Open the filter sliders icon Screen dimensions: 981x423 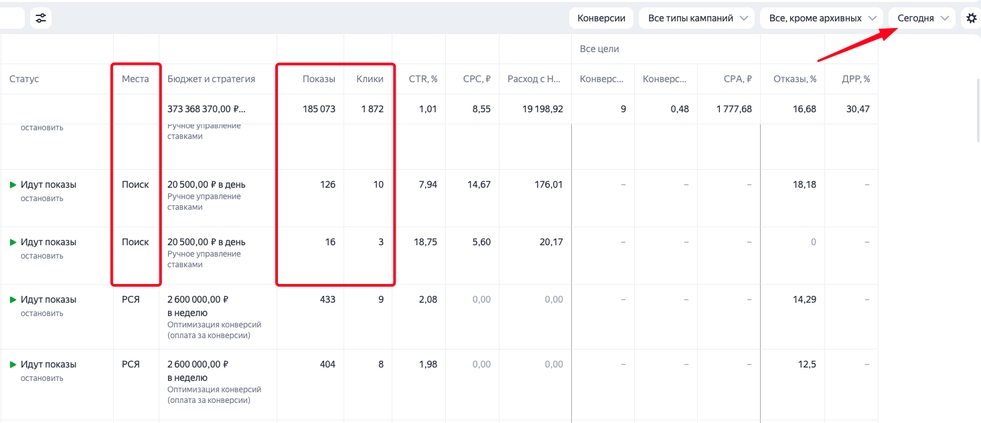pos(41,18)
